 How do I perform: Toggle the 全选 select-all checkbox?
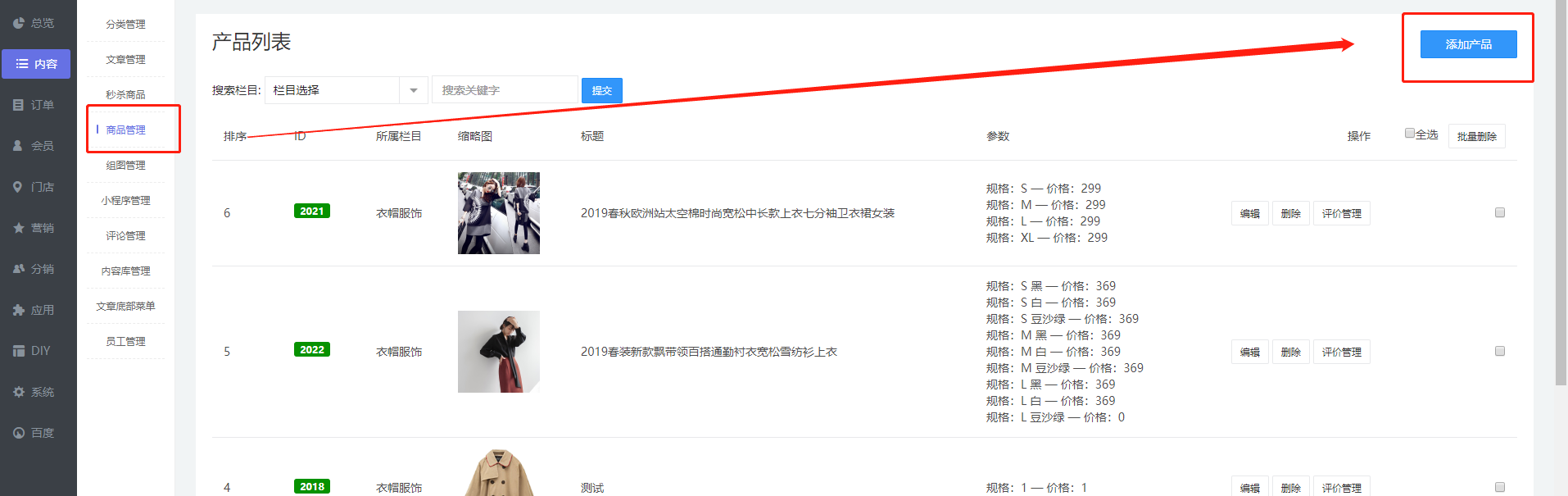[x=1410, y=133]
